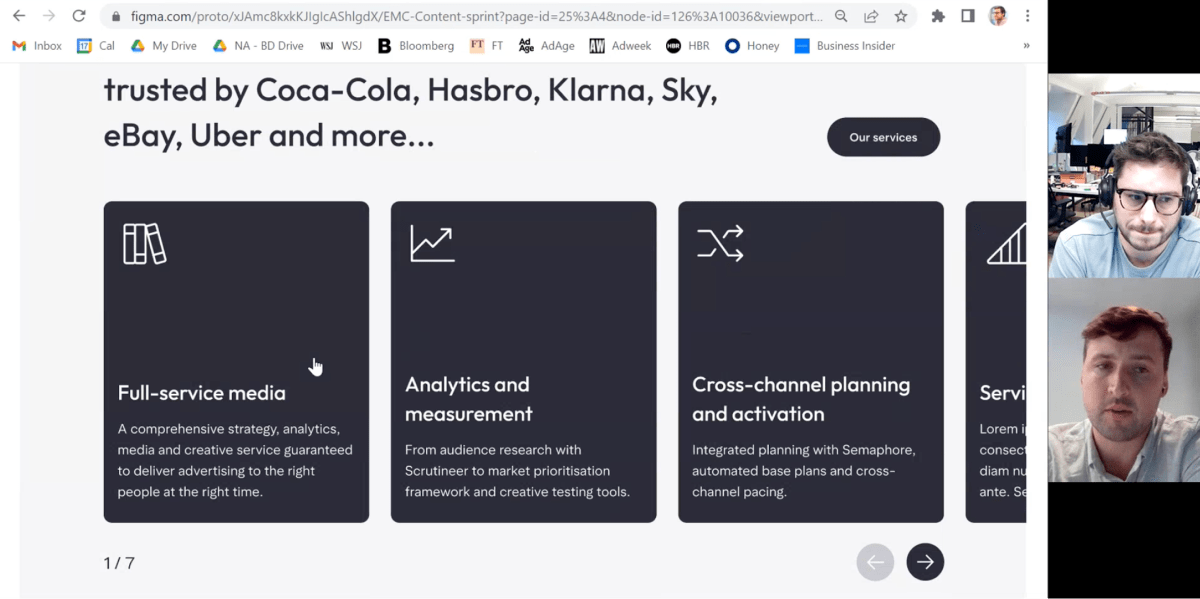Viewport: 1200px width, 599px height.
Task: Toggle the browser side panel icon
Action: (968, 16)
